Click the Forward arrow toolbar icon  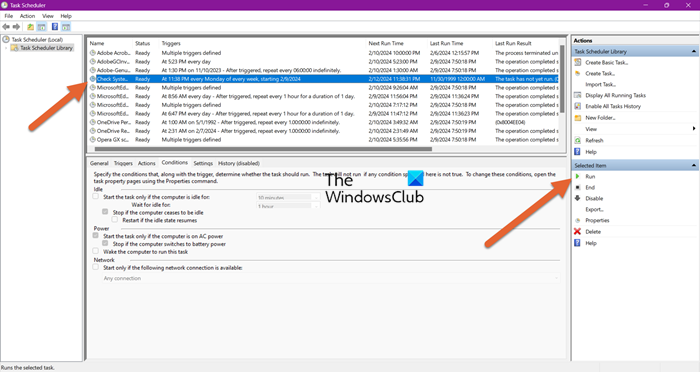(x=17, y=27)
